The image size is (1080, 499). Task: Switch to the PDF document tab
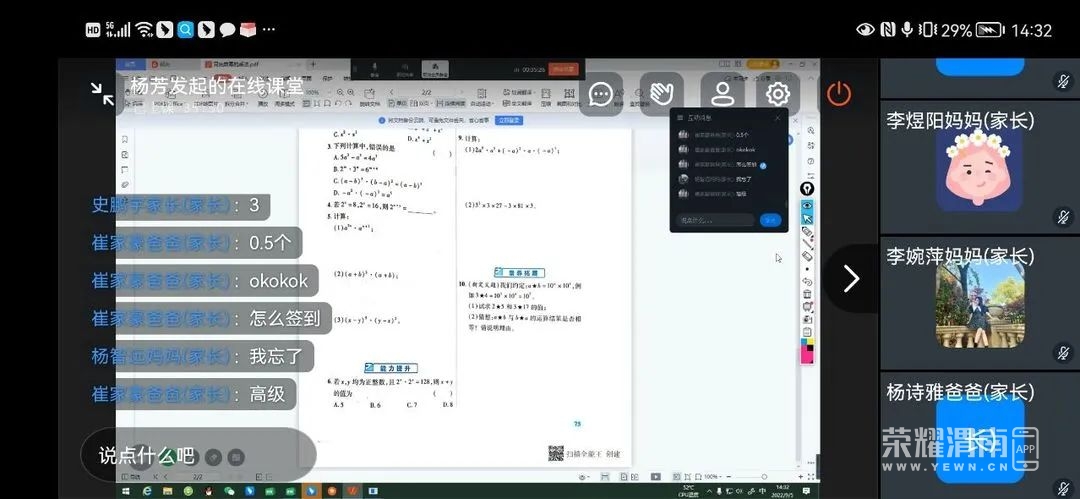click(240, 62)
